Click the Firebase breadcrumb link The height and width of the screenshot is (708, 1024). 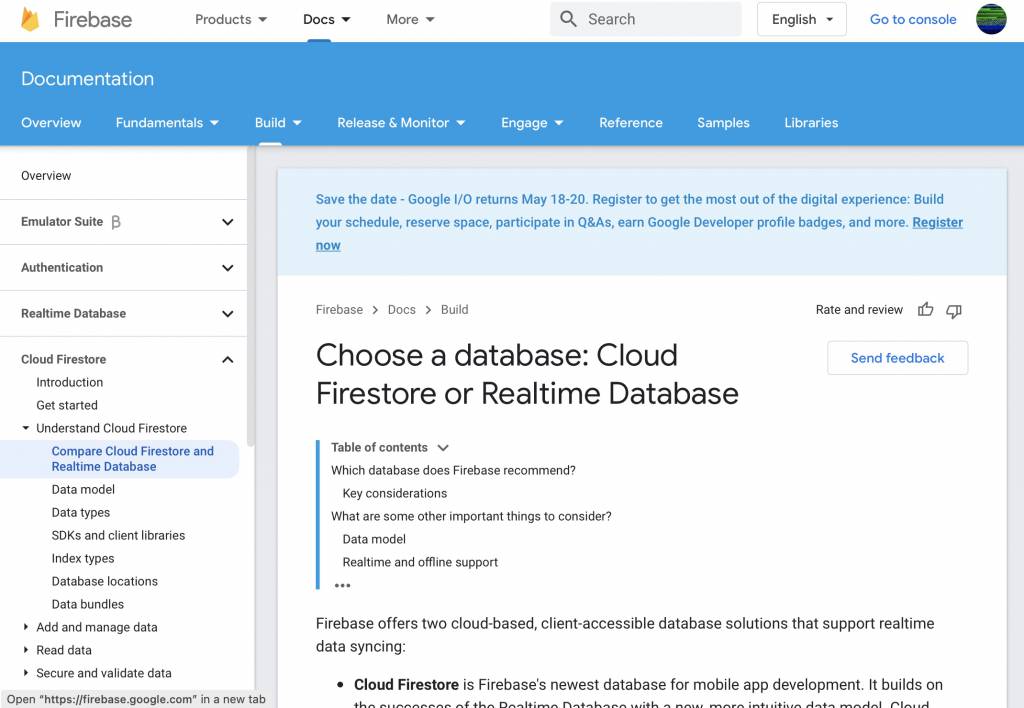tap(339, 310)
